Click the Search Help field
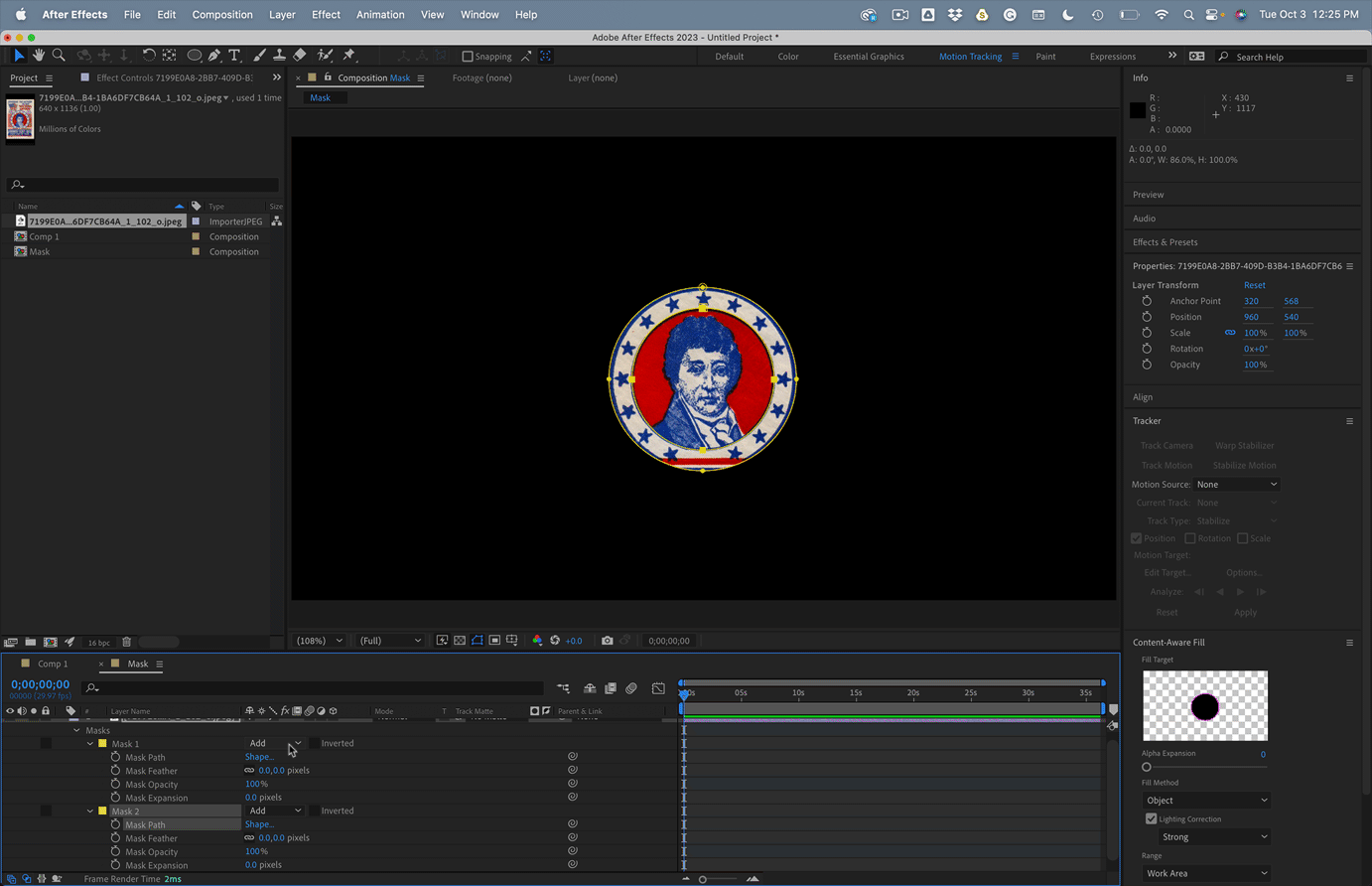The image size is (1372, 886). pos(1291,57)
